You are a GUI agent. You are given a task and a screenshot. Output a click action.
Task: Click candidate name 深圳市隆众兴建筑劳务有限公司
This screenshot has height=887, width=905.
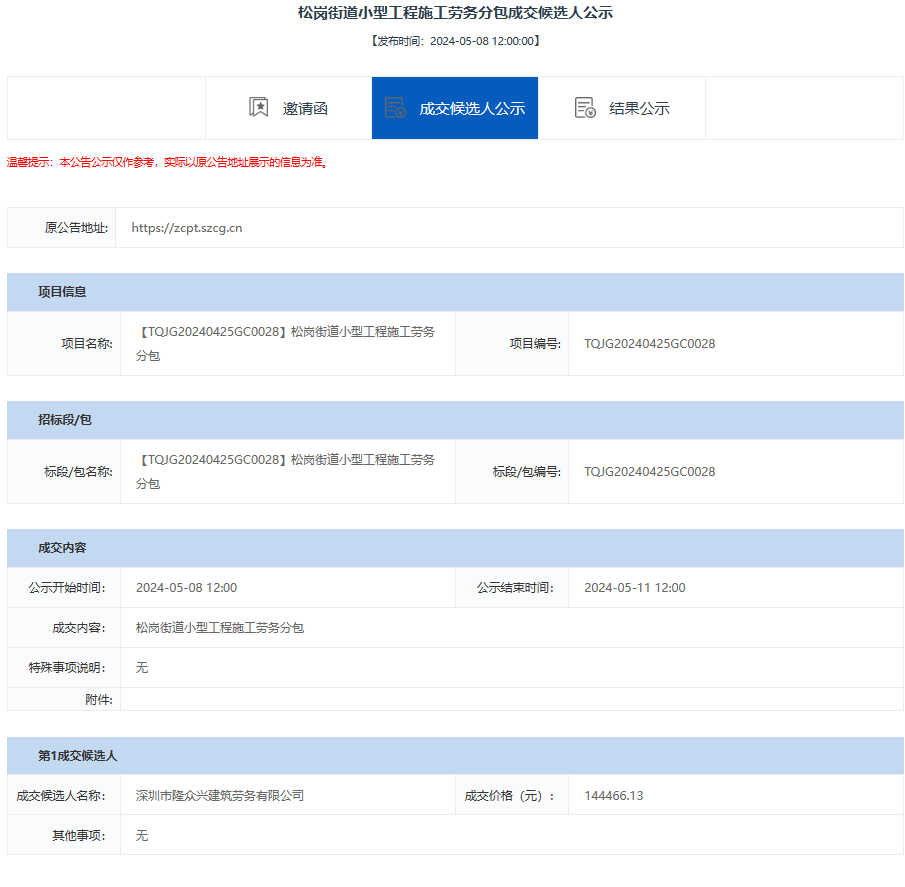220,796
